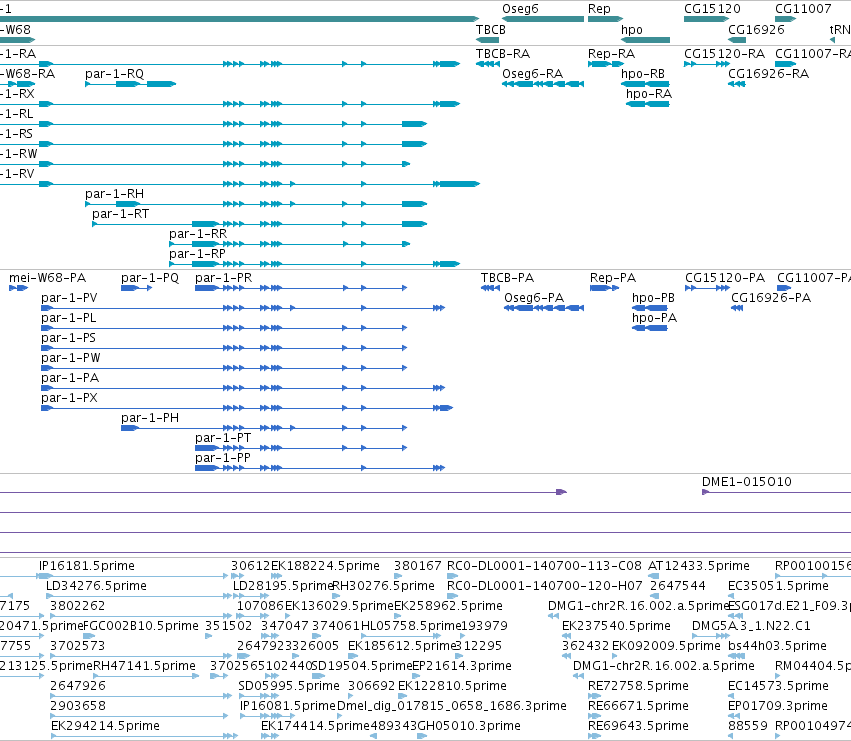Click the hpo-RA transcript label

(x=649, y=94)
